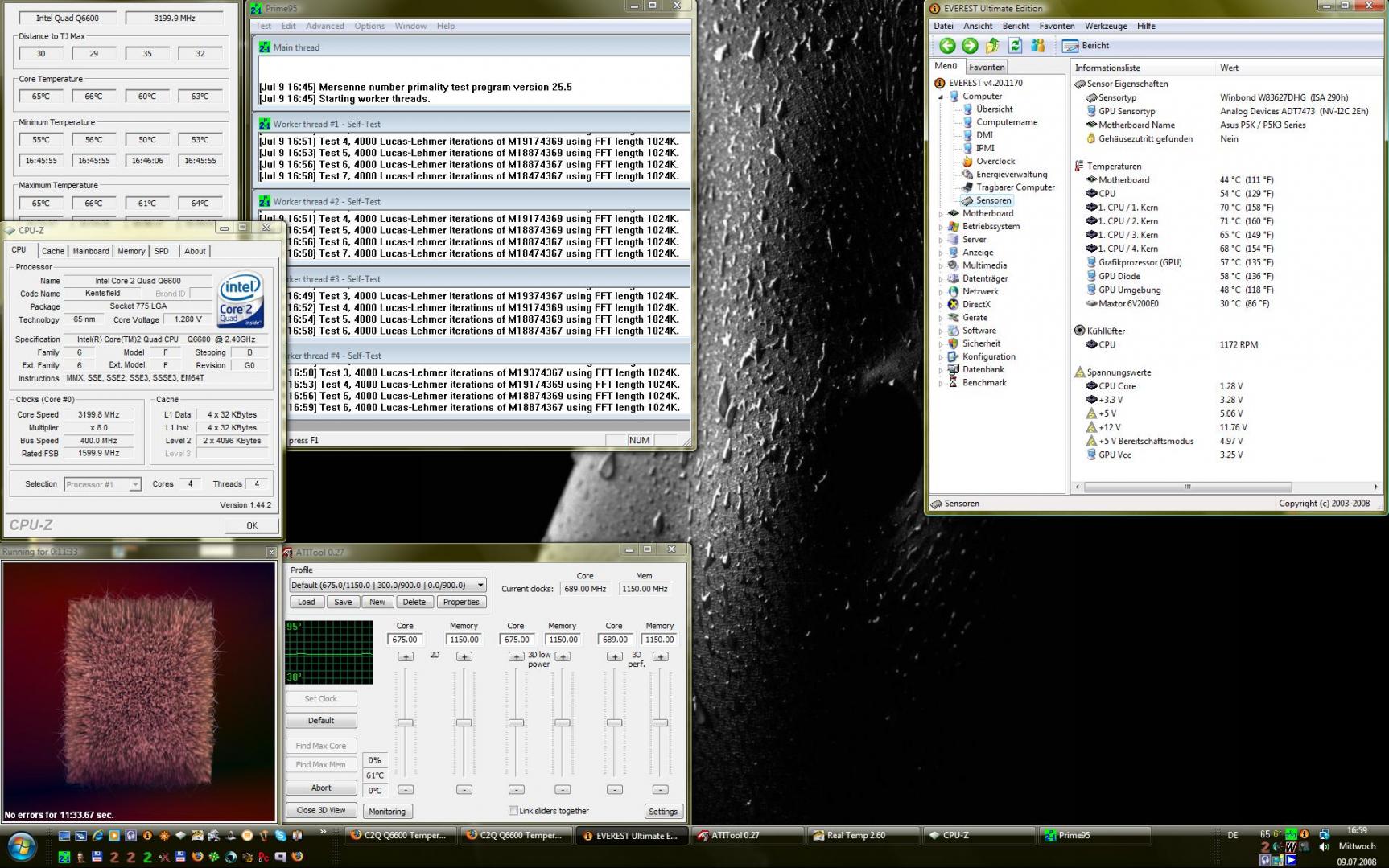
Task: Click the back arrow in EVEREST toolbar
Action: (x=947, y=46)
